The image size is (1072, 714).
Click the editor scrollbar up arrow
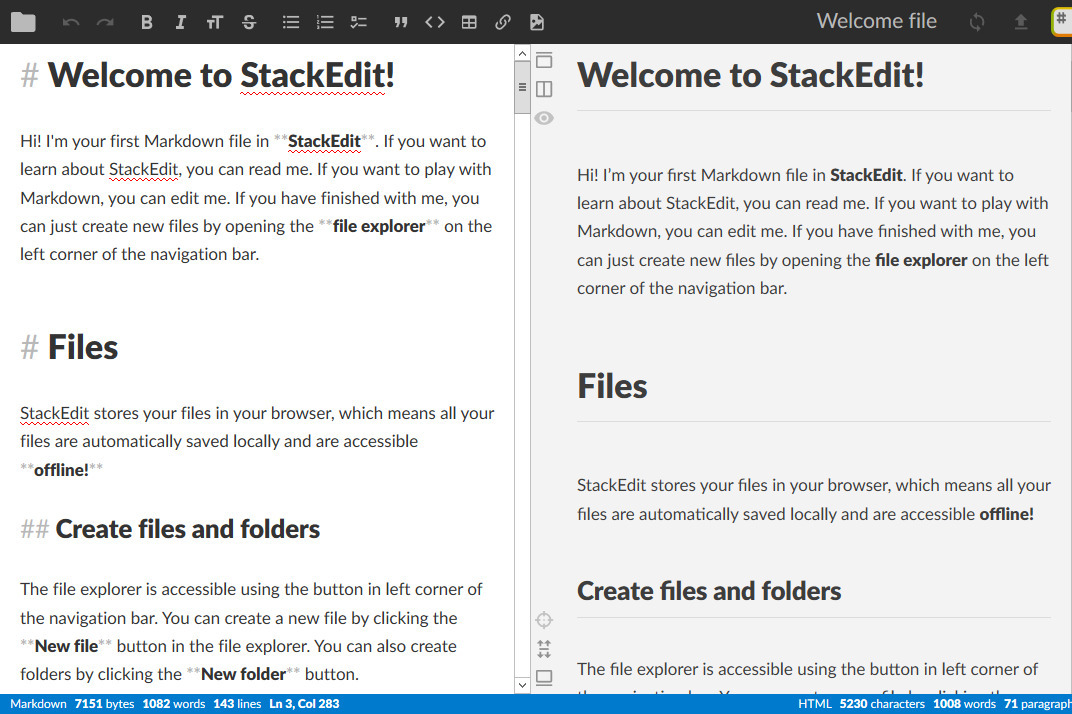click(522, 53)
